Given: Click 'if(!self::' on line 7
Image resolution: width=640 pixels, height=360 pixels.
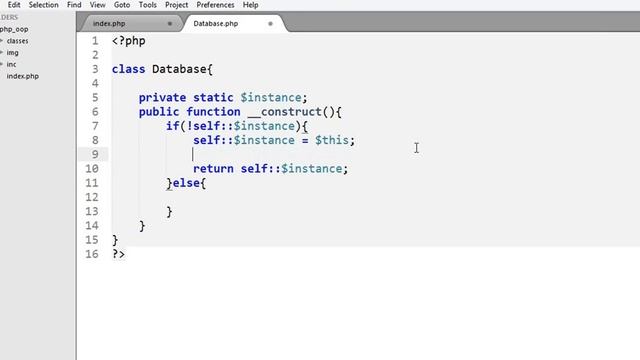Looking at the screenshot, I should click(x=200, y=126).
